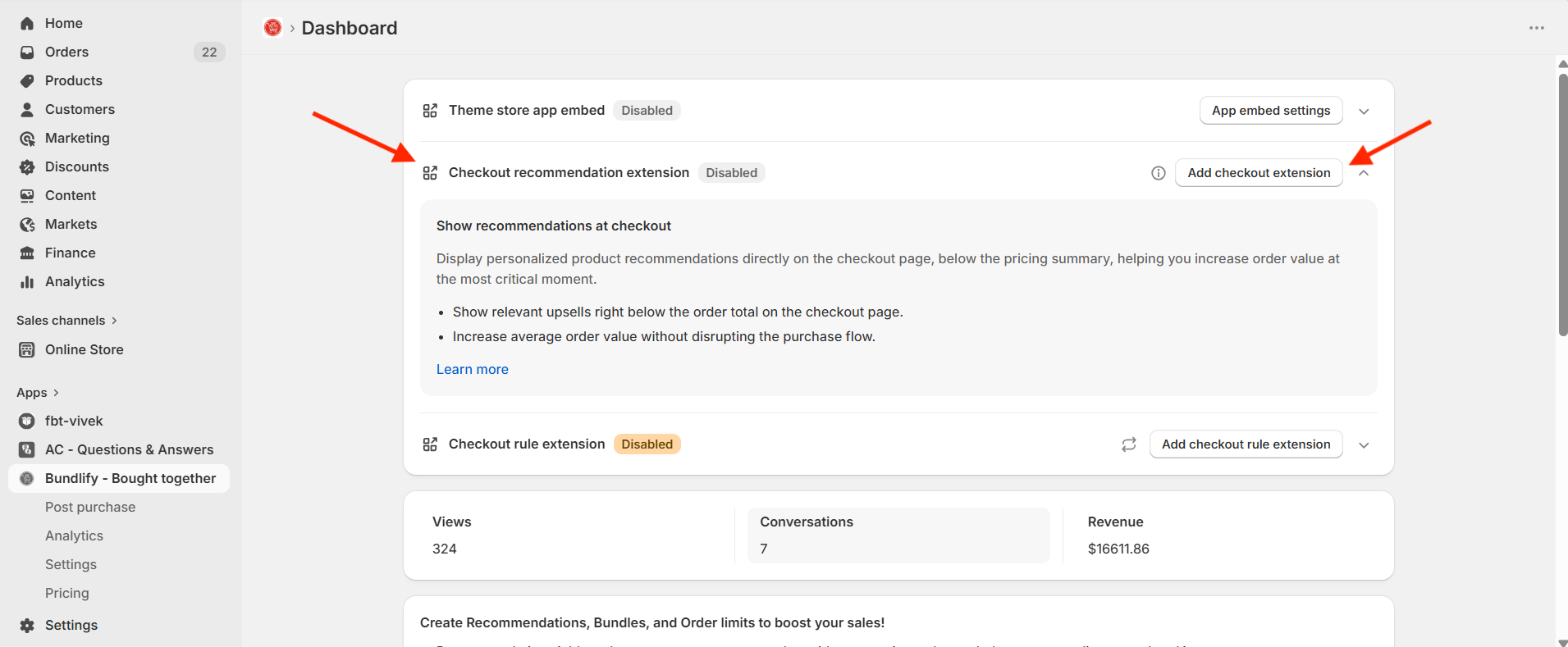Viewport: 1568px width, 647px height.
Task: Click the refresh icon for Checkout rule extension
Action: (1129, 444)
